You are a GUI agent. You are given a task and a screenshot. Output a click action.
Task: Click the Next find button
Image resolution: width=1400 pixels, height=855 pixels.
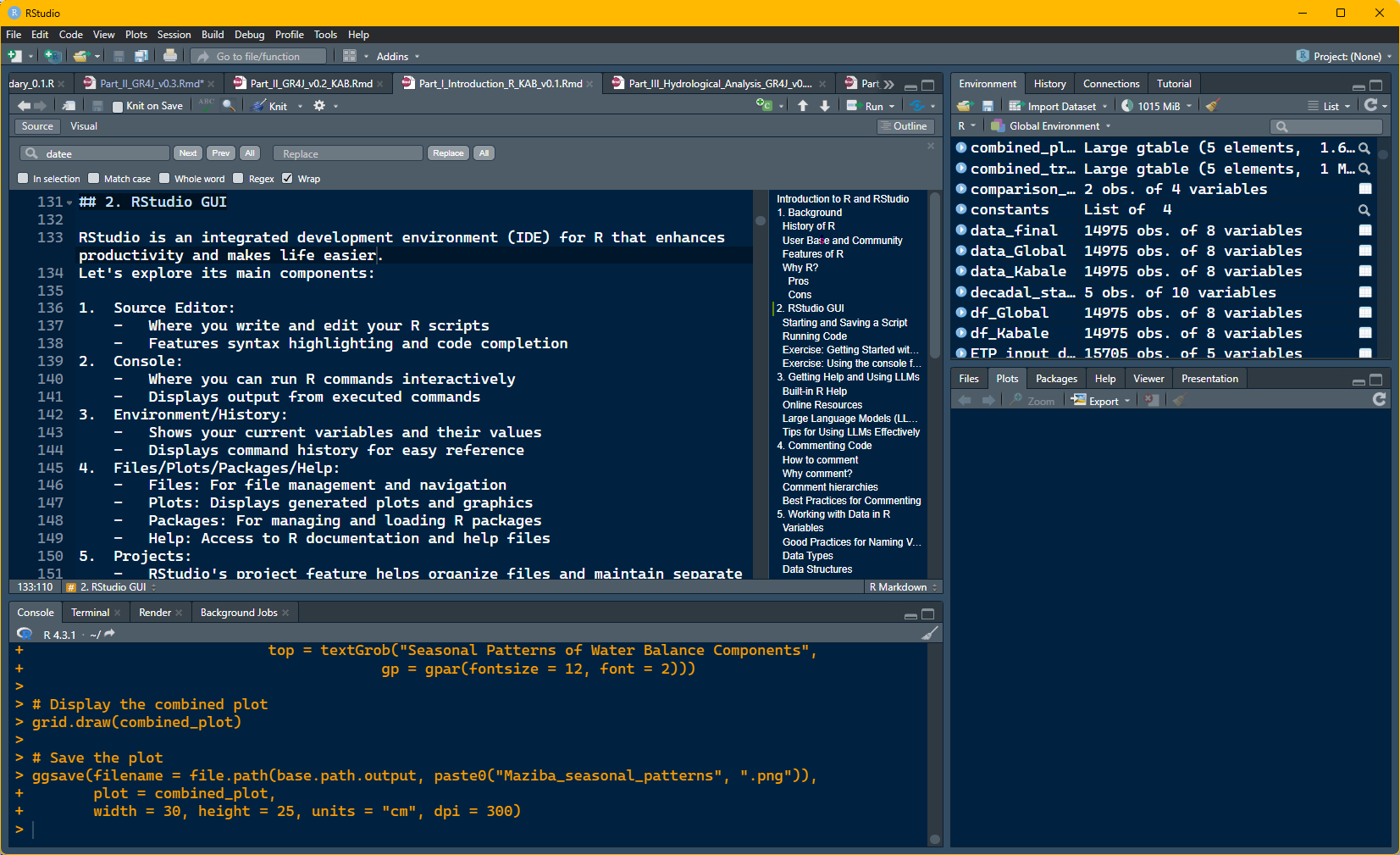coord(188,153)
